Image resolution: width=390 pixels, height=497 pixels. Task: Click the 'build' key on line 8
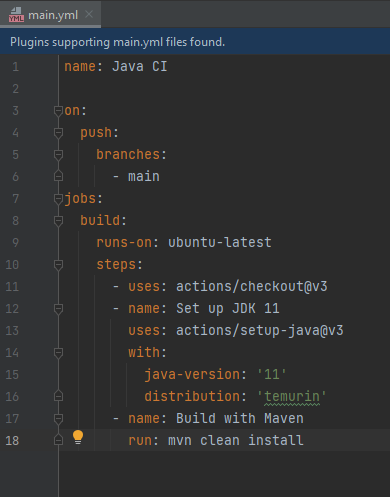pos(100,220)
